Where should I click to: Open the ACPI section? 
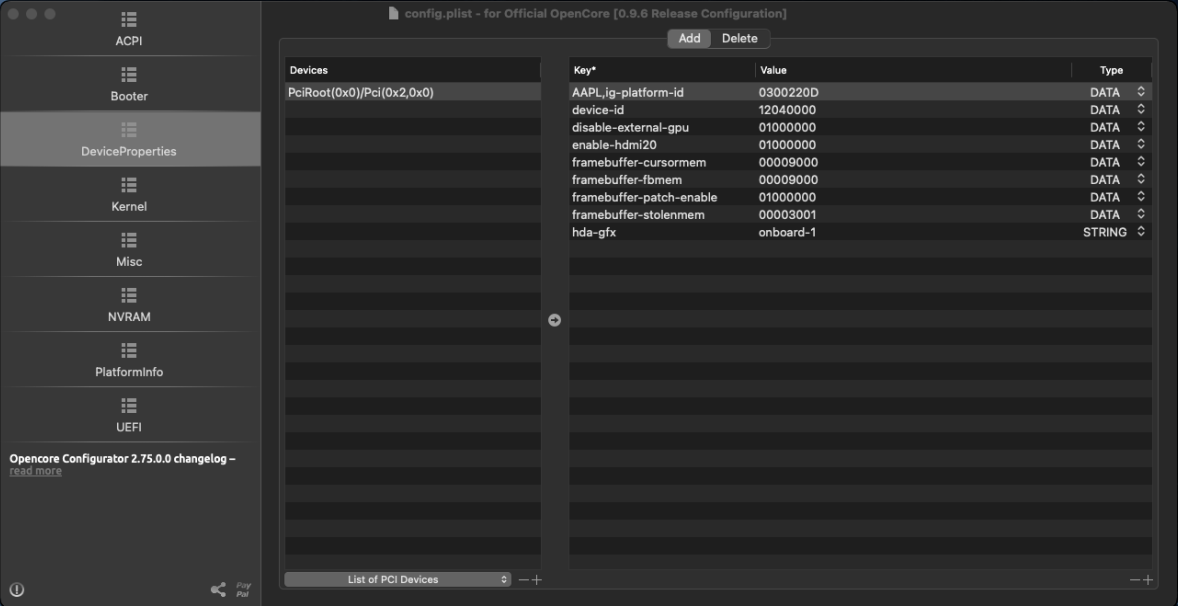point(129,29)
